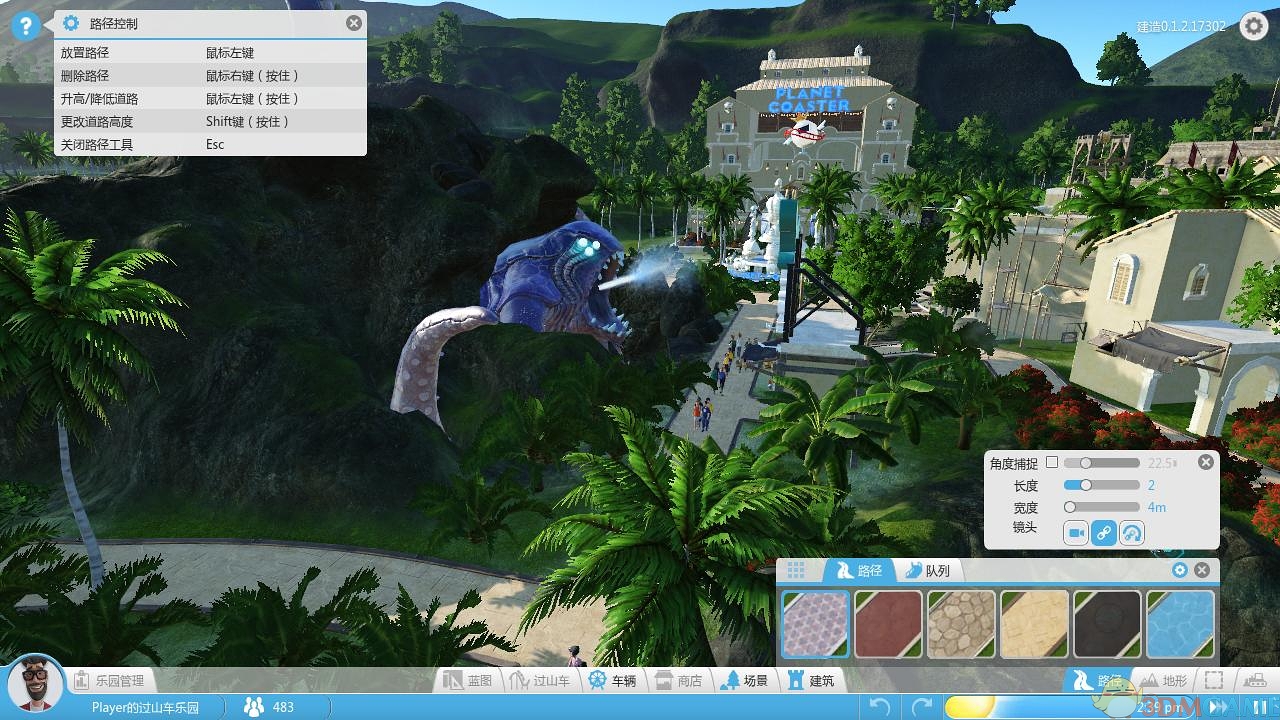Click the chain link camera icon

[1103, 533]
